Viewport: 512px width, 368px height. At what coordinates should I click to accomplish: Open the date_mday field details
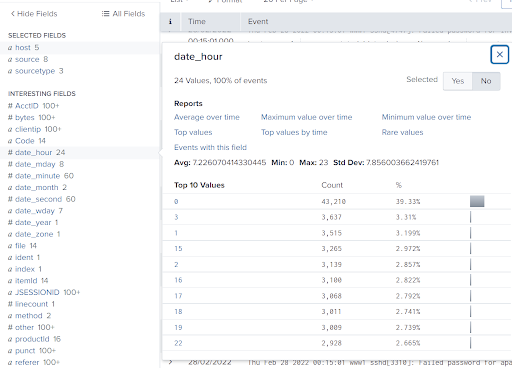(x=36, y=164)
